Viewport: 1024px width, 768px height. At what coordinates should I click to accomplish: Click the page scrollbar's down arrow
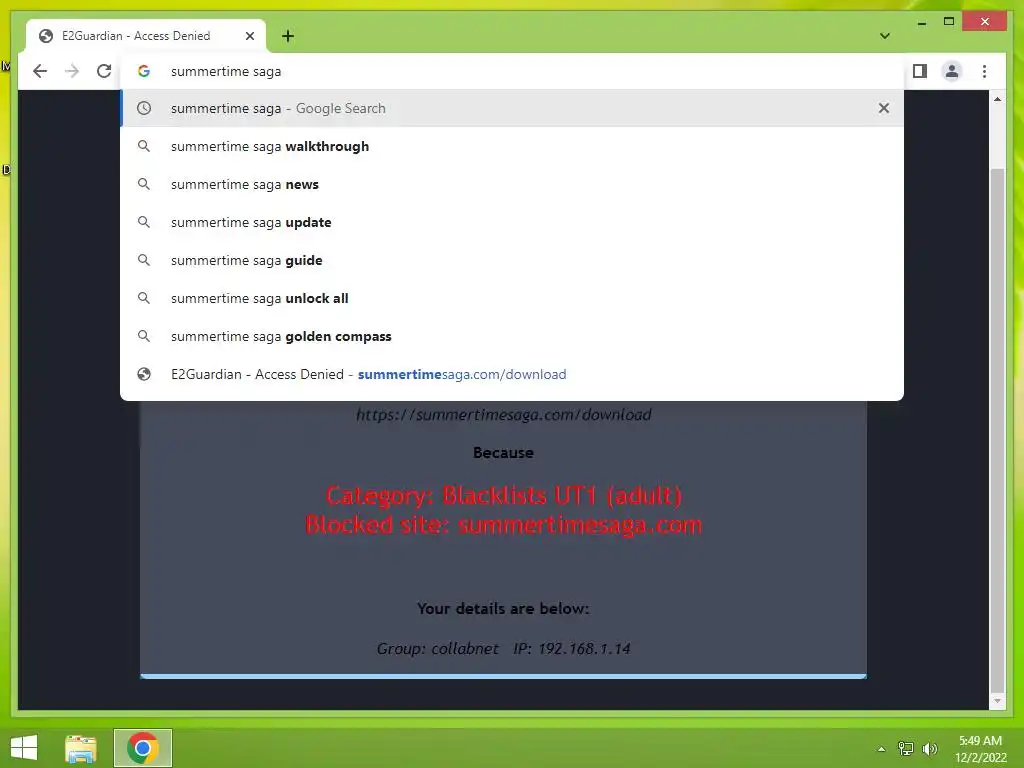coord(997,701)
